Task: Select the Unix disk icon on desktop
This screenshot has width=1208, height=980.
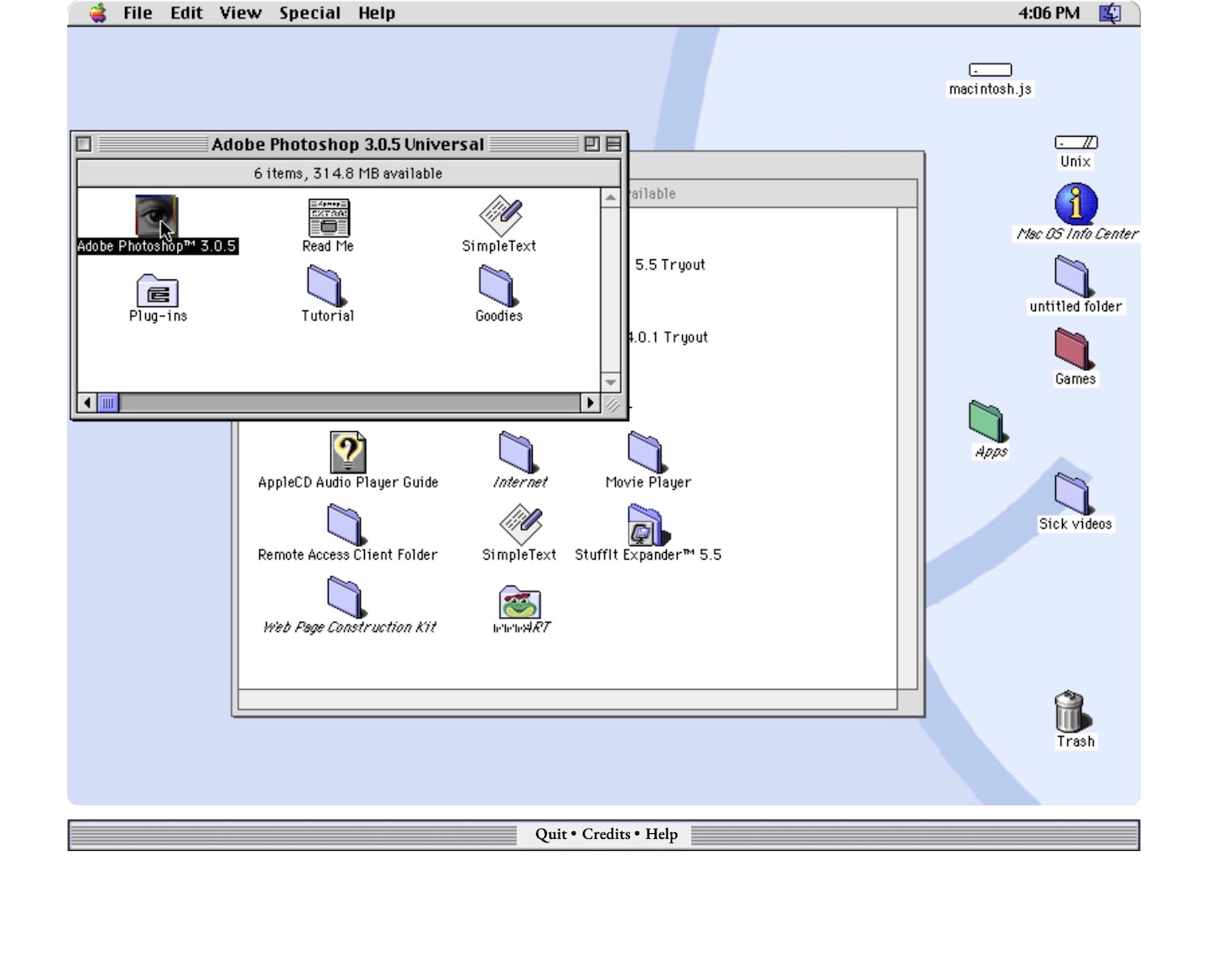Action: [1076, 143]
